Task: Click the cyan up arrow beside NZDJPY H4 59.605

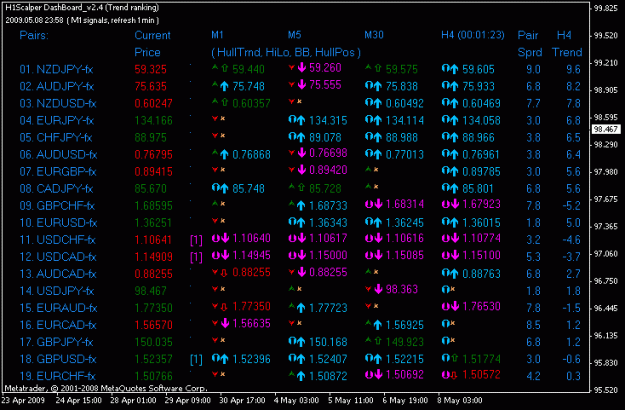Action: click(x=454, y=69)
